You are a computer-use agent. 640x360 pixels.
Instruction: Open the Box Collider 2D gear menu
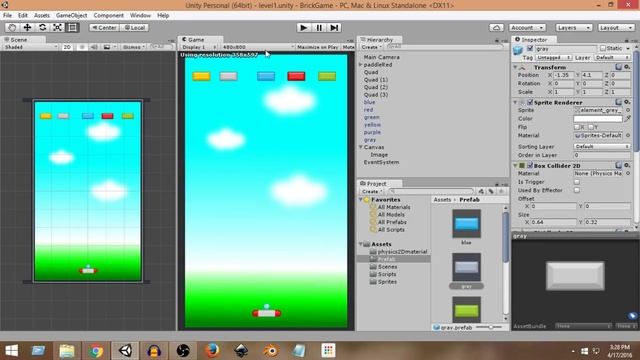627,165
